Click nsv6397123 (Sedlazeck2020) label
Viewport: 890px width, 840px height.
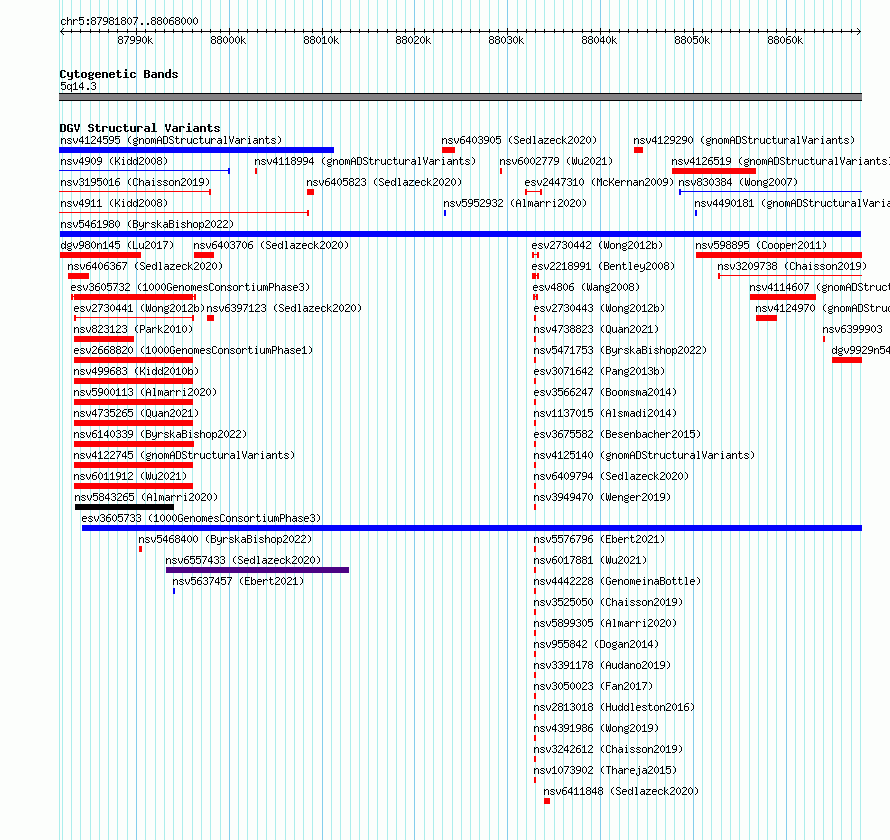click(x=284, y=308)
